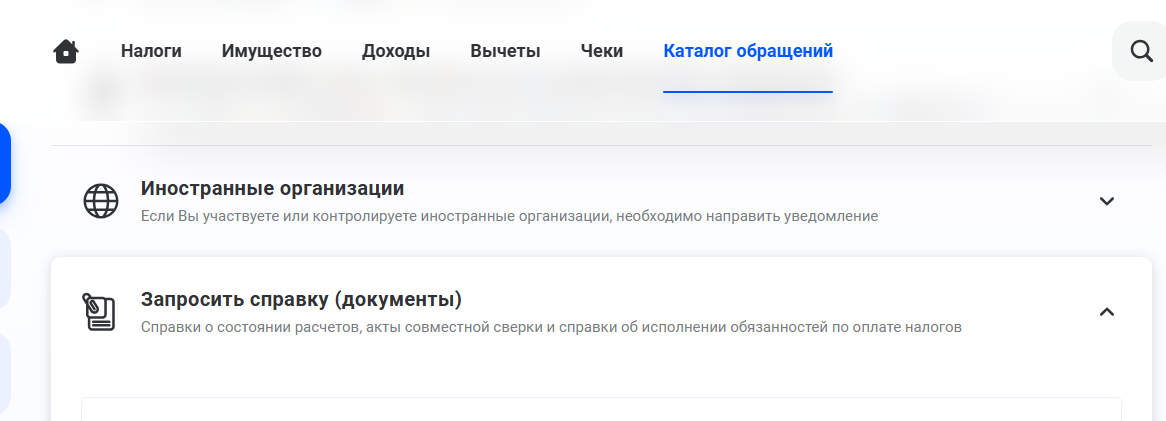Select the Чеки tab

click(x=602, y=51)
